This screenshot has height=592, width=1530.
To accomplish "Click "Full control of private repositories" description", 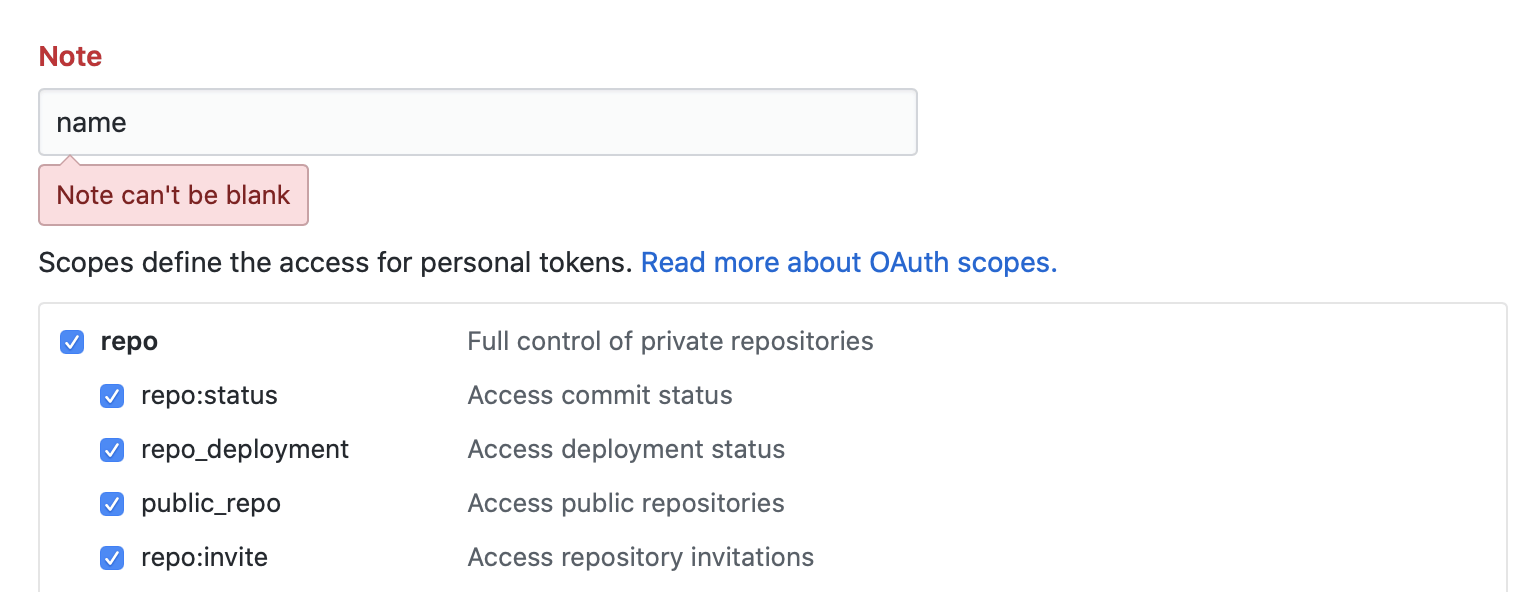I will 670,342.
